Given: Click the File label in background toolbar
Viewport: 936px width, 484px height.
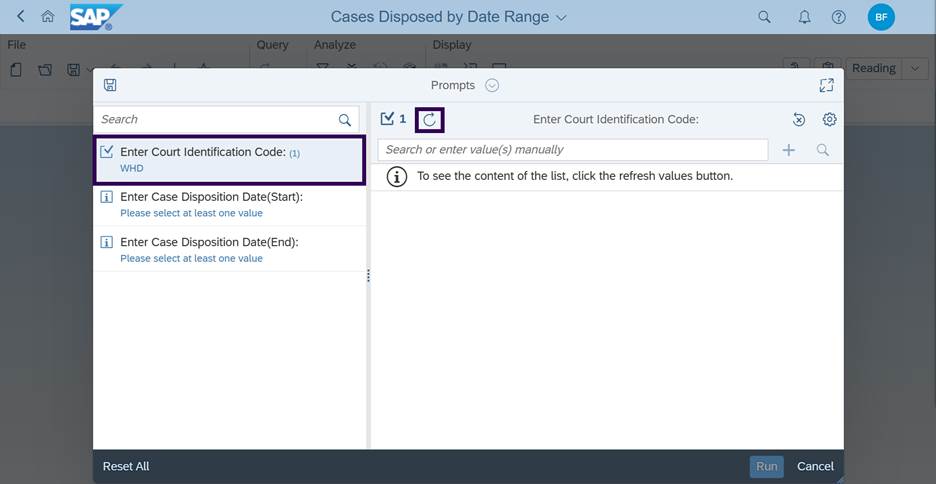Looking at the screenshot, I should tap(17, 45).
